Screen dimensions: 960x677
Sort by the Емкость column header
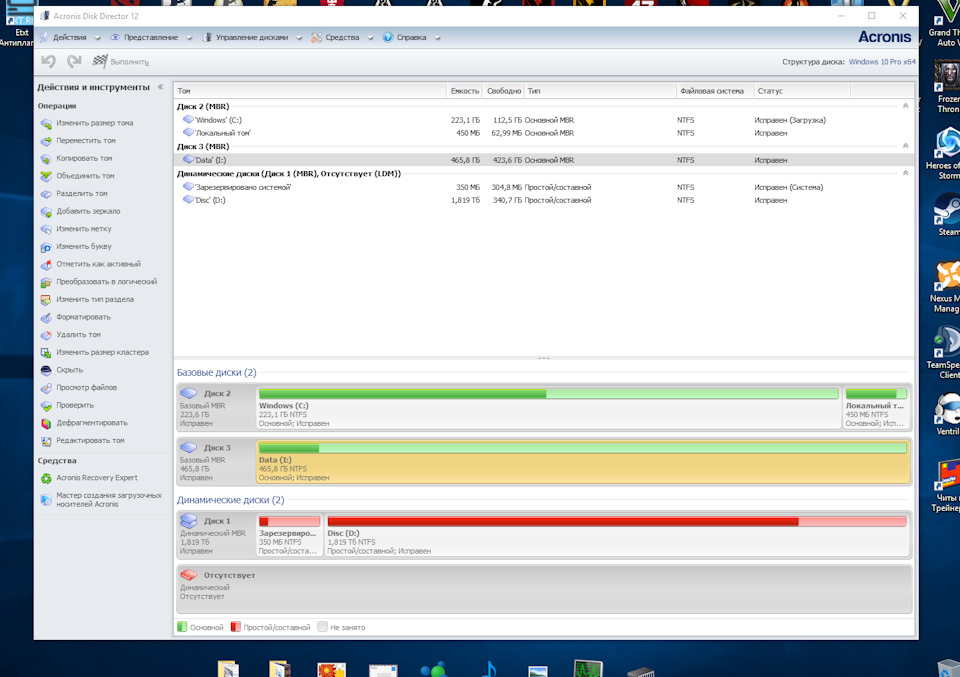[x=465, y=91]
